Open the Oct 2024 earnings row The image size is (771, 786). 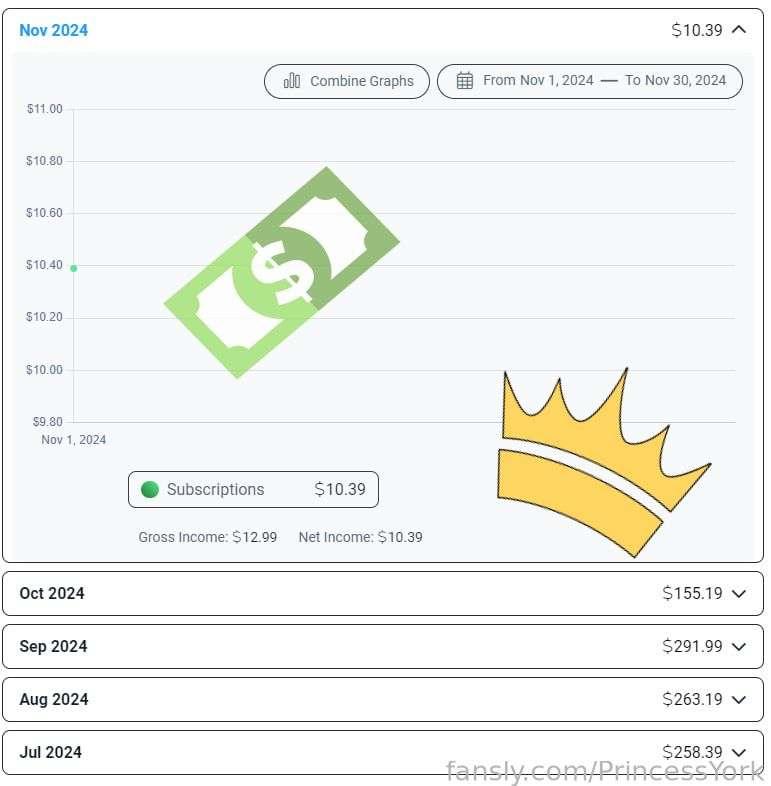pyautogui.click(x=383, y=594)
